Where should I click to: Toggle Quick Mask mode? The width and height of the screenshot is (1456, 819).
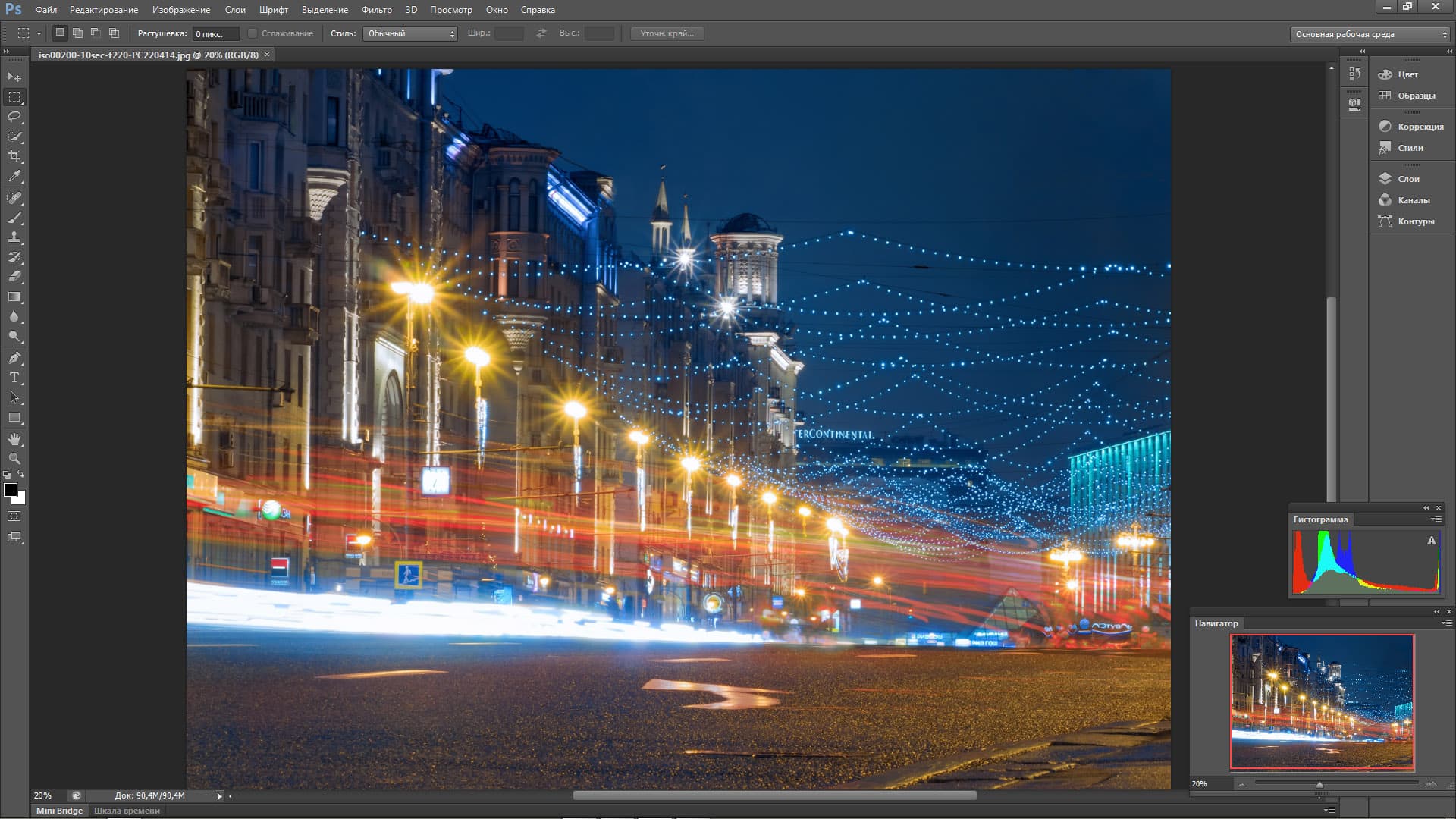(x=14, y=516)
